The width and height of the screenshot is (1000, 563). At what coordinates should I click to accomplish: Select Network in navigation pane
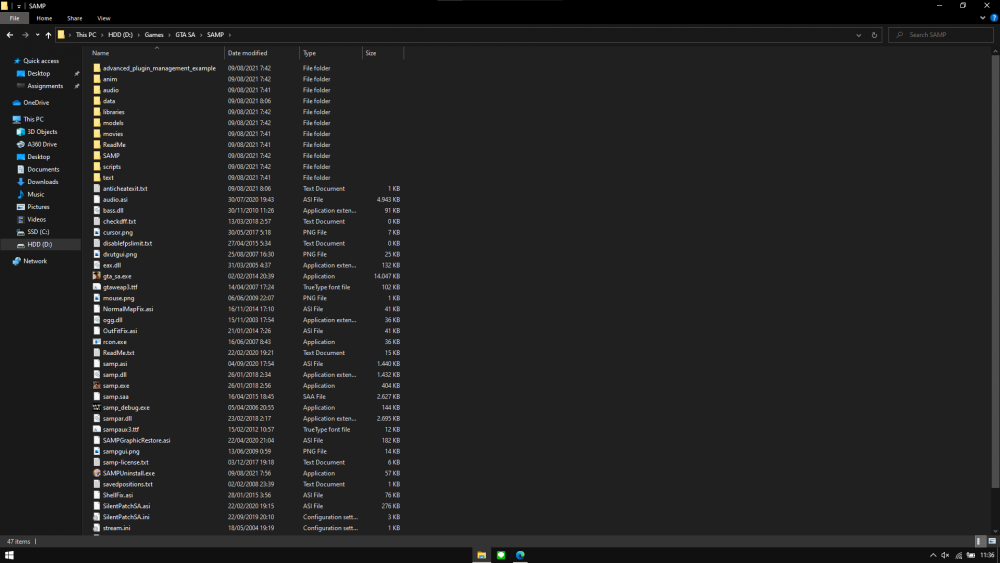point(34,261)
